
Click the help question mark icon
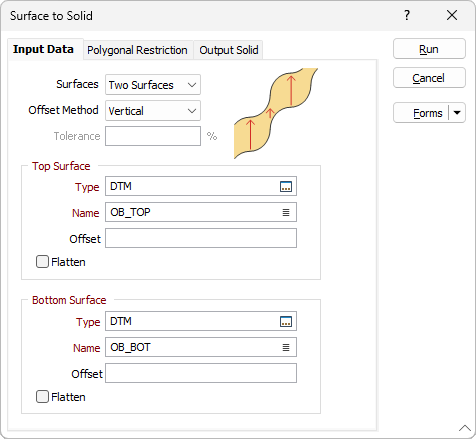[x=407, y=15]
